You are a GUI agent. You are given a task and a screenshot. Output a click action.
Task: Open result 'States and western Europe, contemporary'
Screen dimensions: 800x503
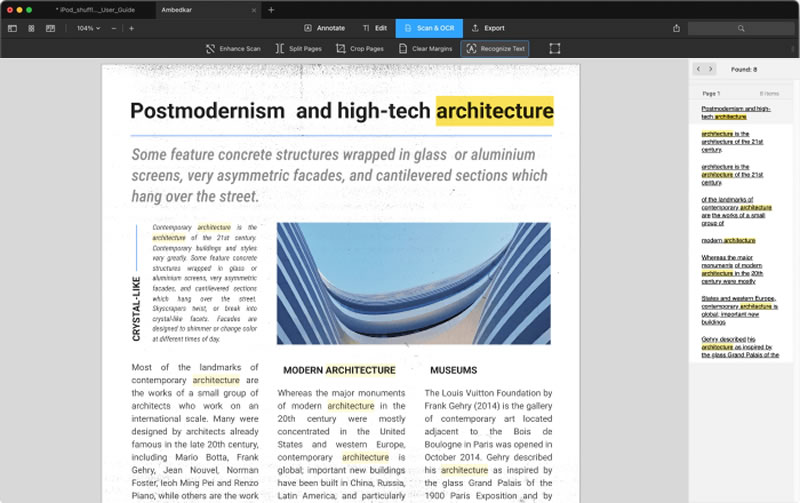click(x=739, y=310)
